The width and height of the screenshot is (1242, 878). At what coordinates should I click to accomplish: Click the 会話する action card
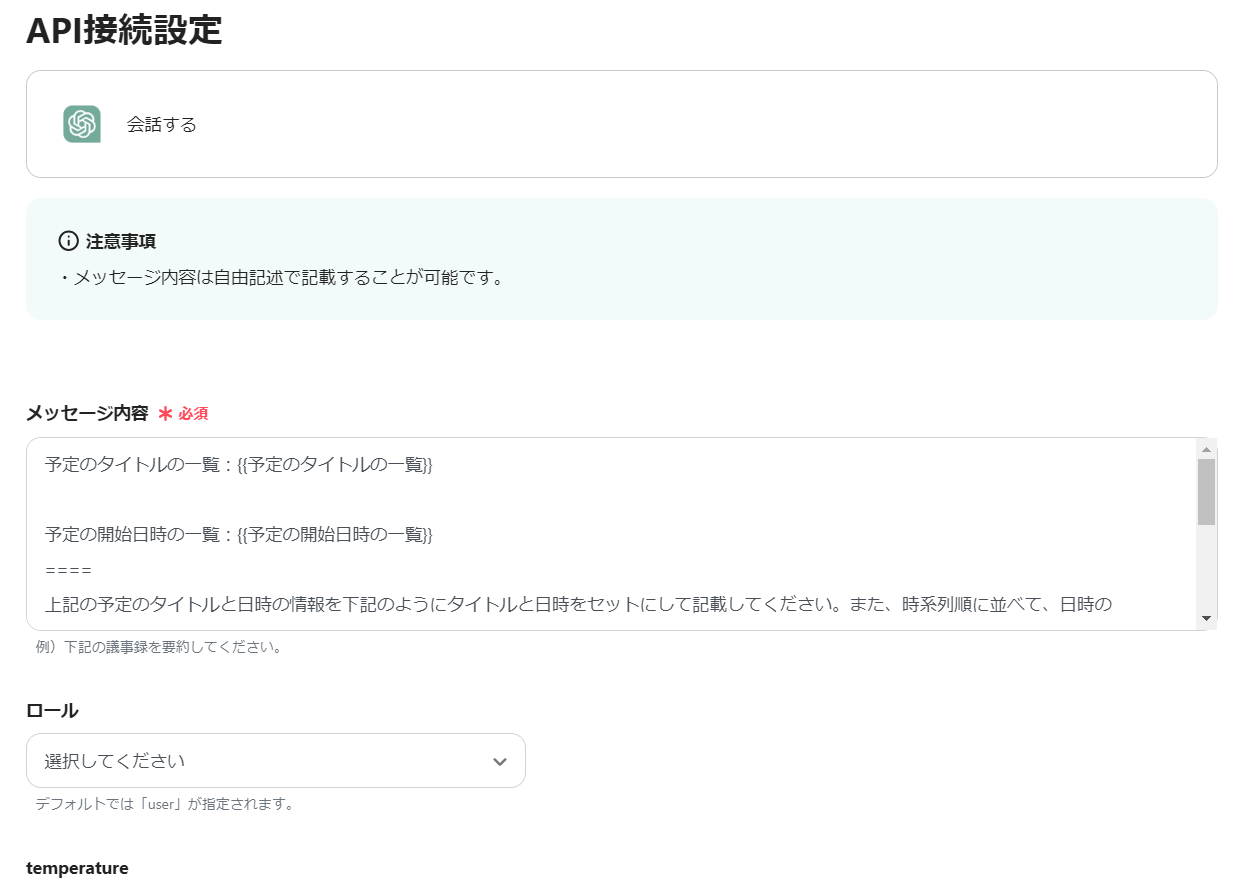coord(622,124)
